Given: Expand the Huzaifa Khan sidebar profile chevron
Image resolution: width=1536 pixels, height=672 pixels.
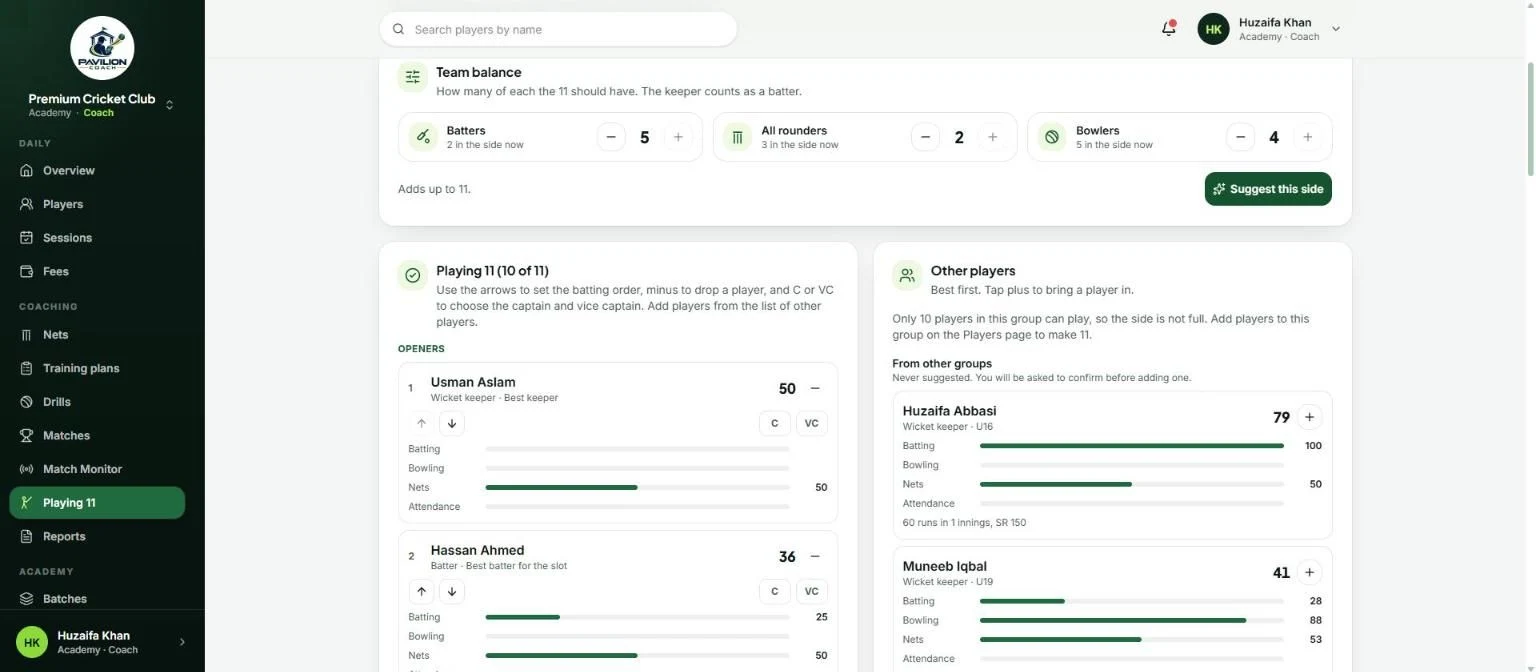Looking at the screenshot, I should click(x=182, y=642).
